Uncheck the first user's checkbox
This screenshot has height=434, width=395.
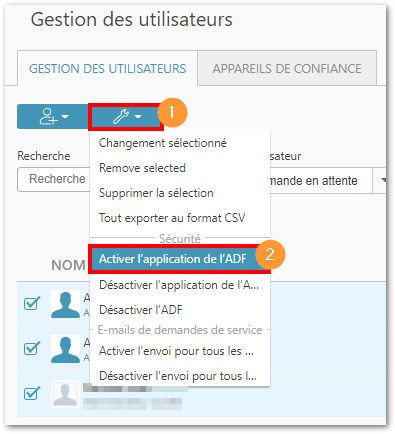tap(32, 303)
